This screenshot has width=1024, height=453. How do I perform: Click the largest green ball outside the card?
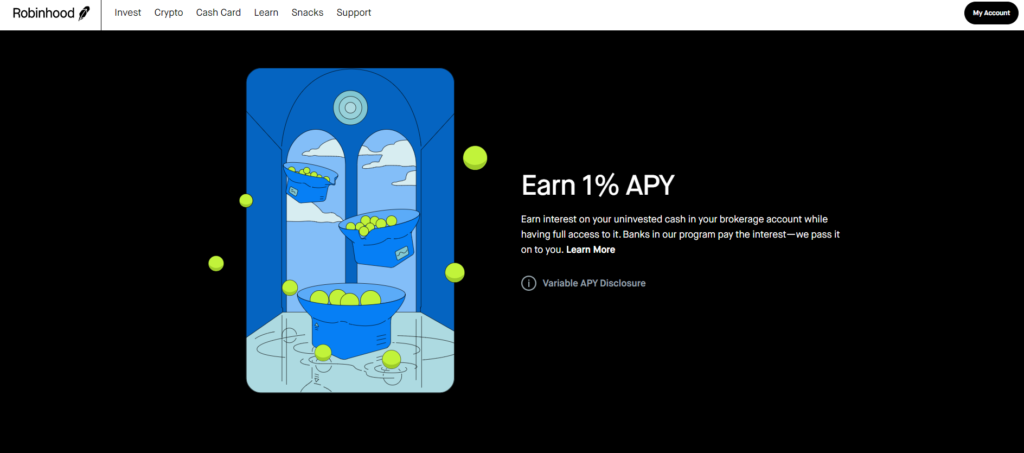tap(474, 157)
